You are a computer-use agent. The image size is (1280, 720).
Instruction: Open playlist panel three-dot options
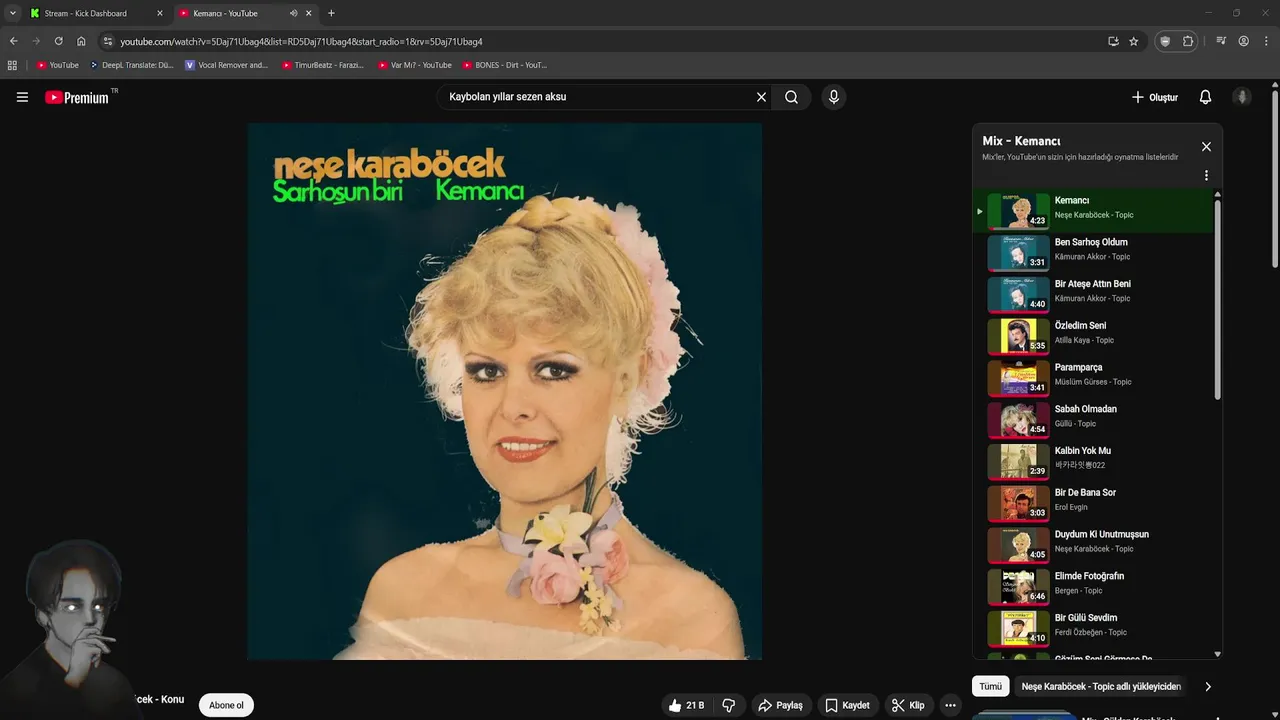coord(1206,175)
